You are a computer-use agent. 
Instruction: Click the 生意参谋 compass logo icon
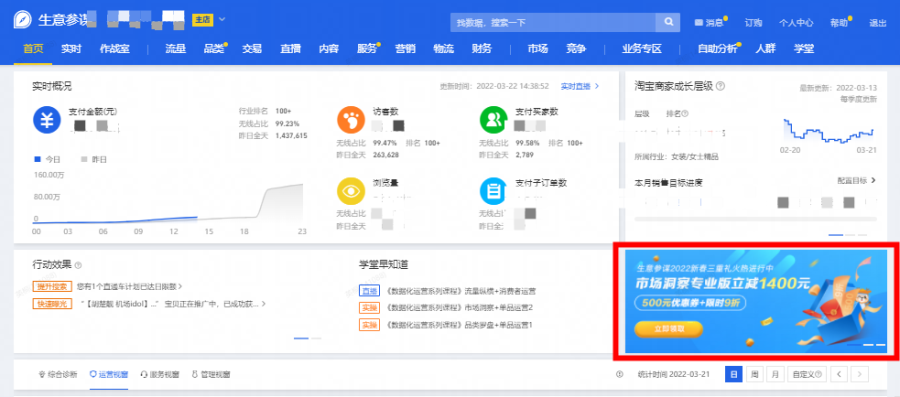(22, 20)
